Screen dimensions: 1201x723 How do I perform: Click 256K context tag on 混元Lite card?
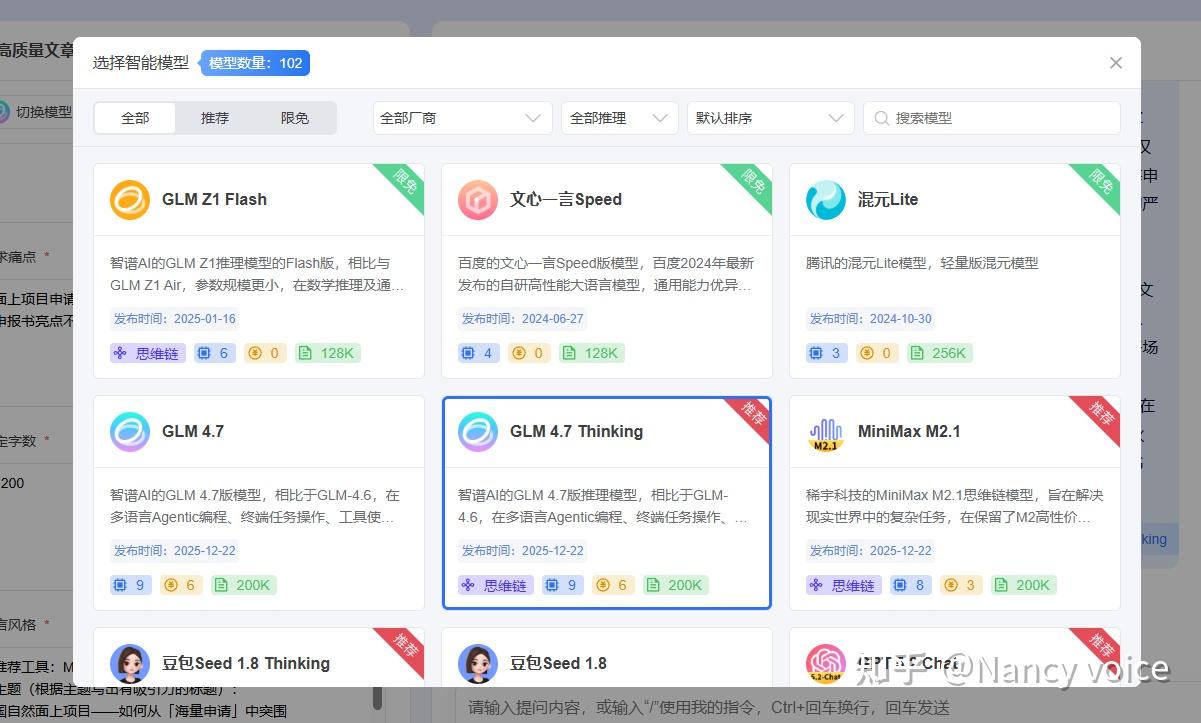(940, 353)
